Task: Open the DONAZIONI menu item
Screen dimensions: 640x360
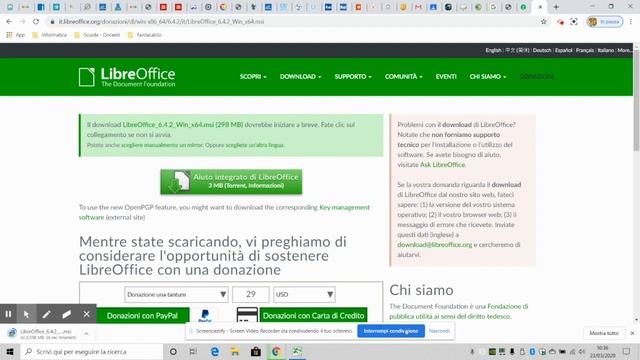Action: (x=537, y=77)
